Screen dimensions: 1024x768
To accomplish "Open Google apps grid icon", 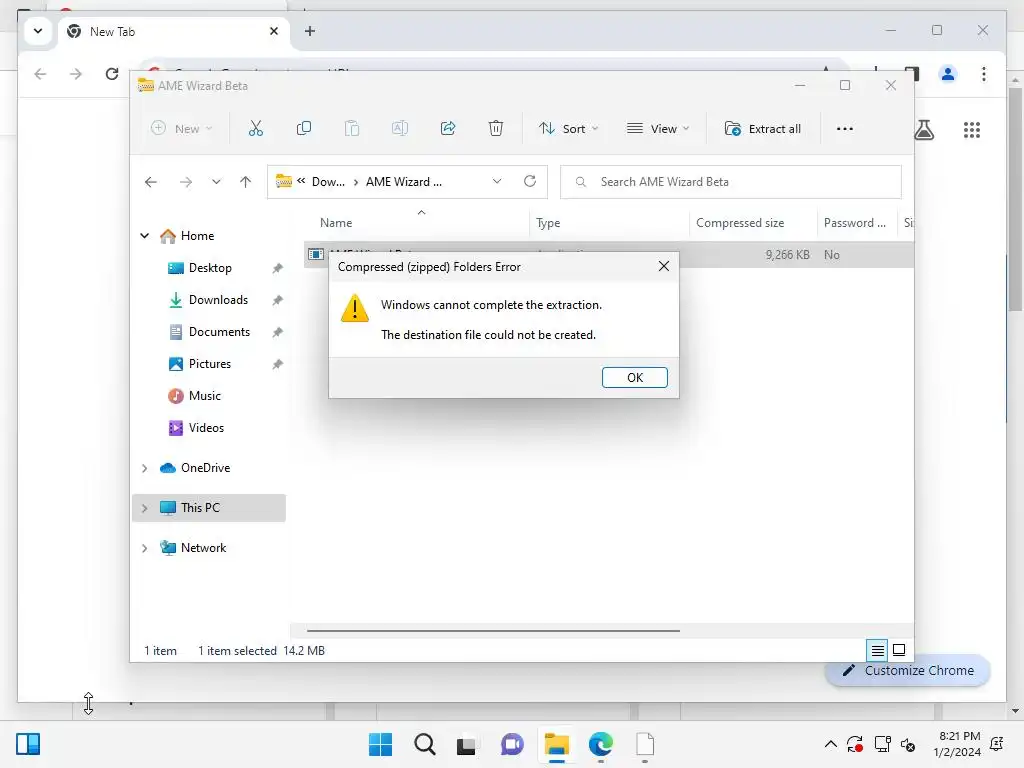I will (972, 129).
